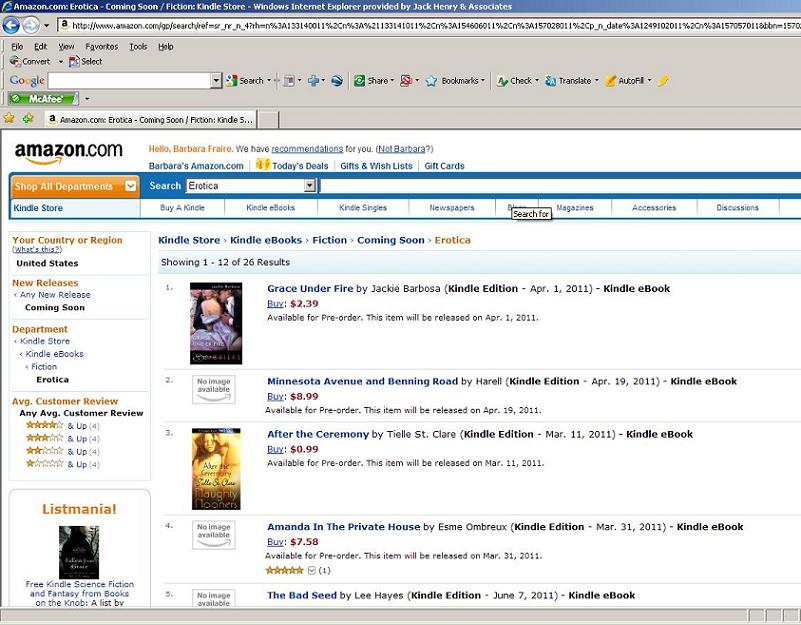The height and width of the screenshot is (625, 801).
Task: Open the recommendations link
Action: pyautogui.click(x=307, y=149)
